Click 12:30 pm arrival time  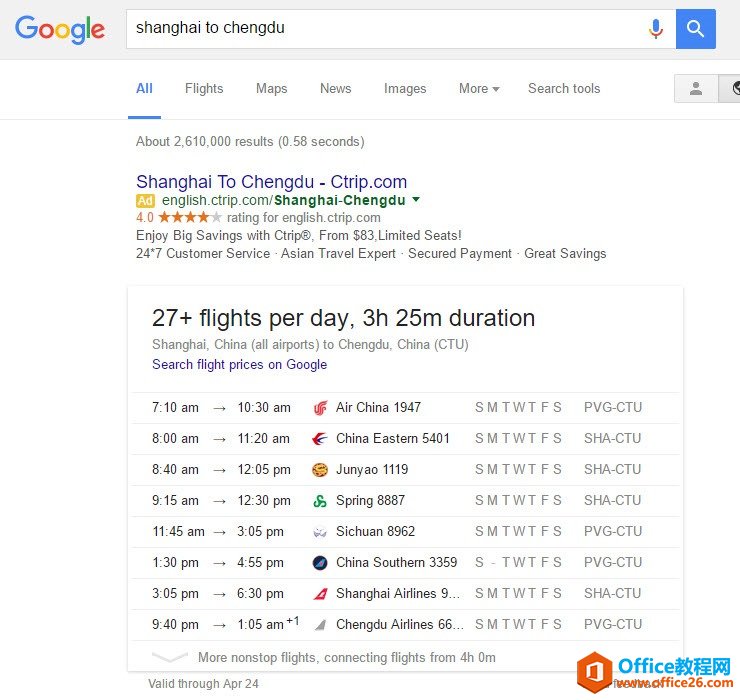click(264, 500)
